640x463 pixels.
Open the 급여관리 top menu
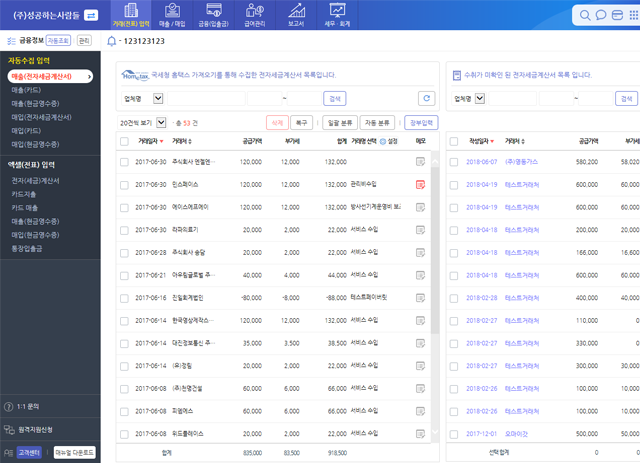coord(255,15)
